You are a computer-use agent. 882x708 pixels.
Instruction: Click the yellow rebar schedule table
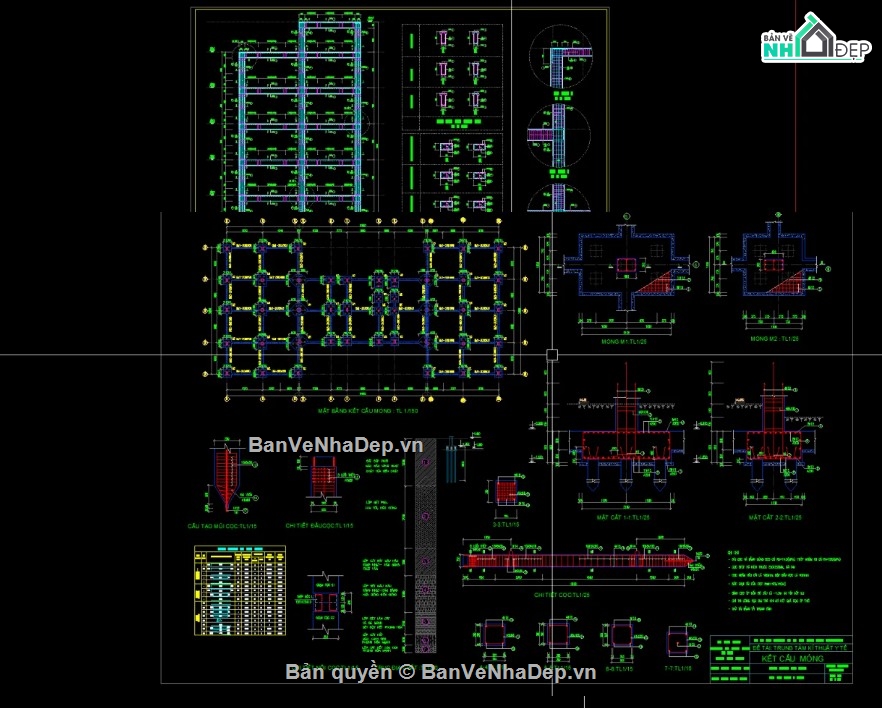point(240,590)
